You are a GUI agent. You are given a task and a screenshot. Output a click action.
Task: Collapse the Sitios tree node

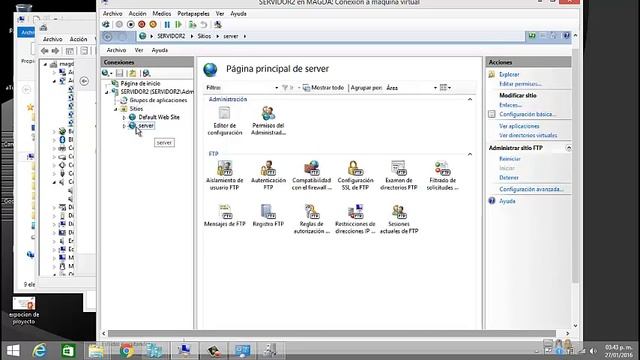pyautogui.click(x=116, y=109)
